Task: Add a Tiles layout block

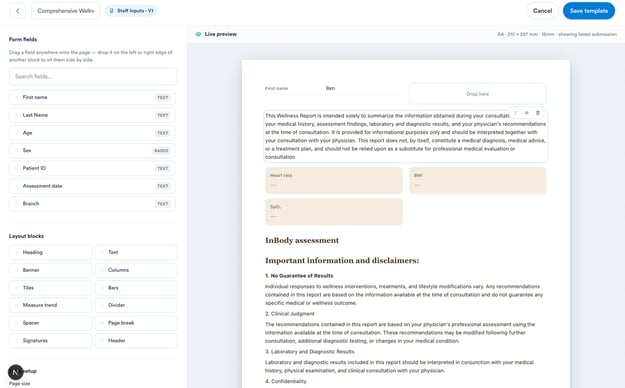Action: coord(50,288)
